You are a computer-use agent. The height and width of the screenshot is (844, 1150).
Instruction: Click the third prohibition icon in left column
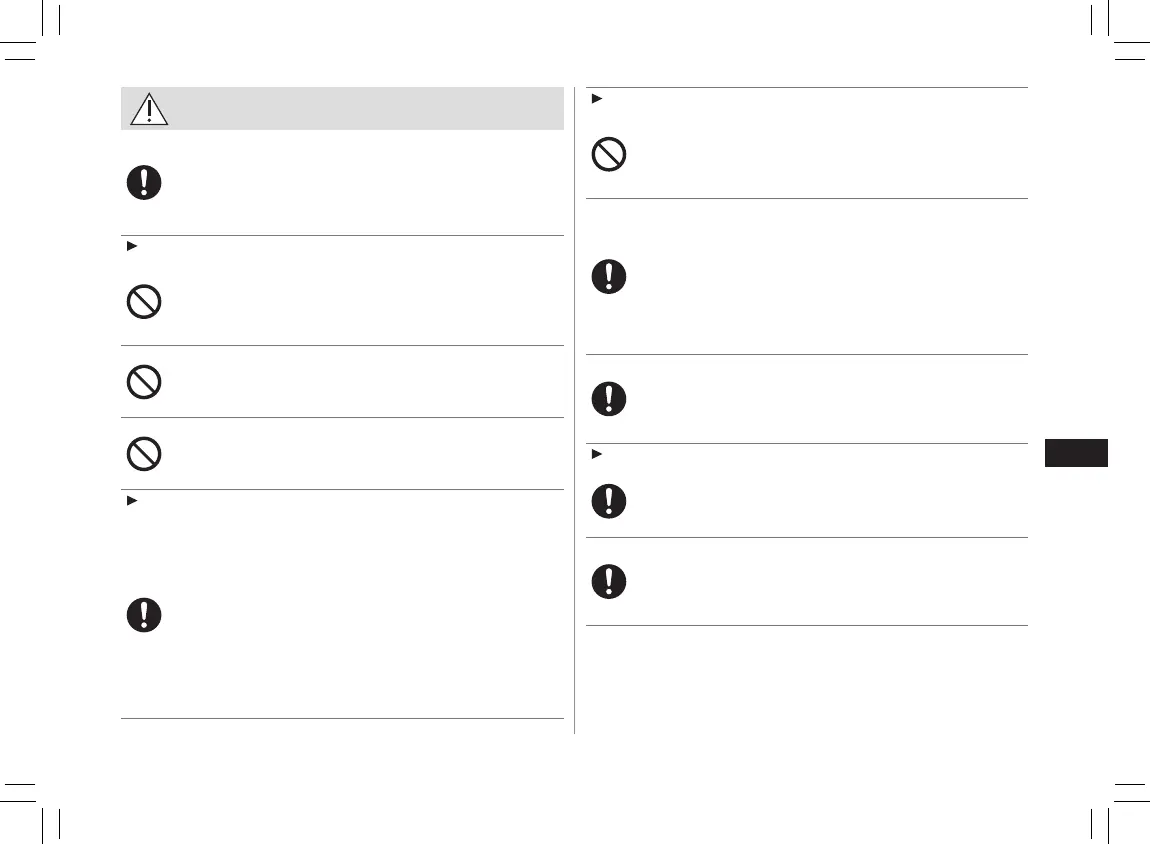pyautogui.click(x=144, y=454)
